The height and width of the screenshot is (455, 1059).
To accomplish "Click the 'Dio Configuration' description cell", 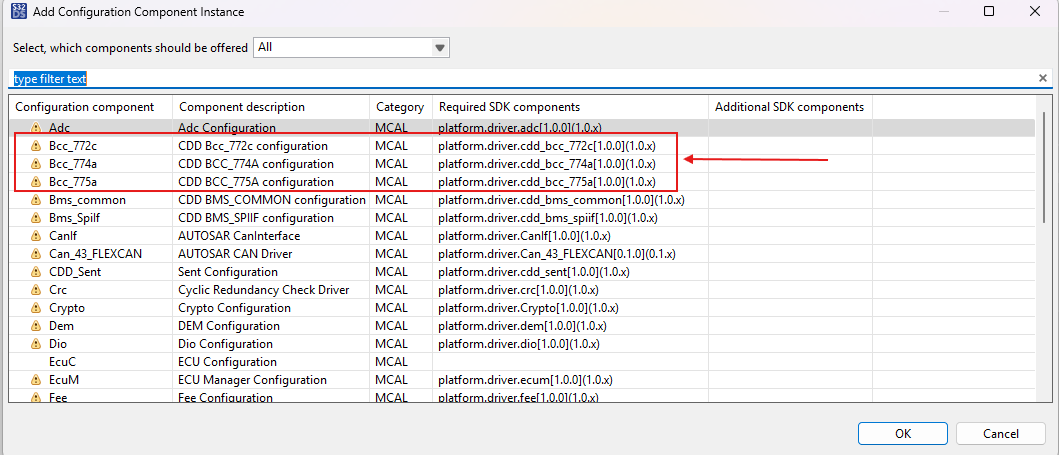I will [x=225, y=344].
